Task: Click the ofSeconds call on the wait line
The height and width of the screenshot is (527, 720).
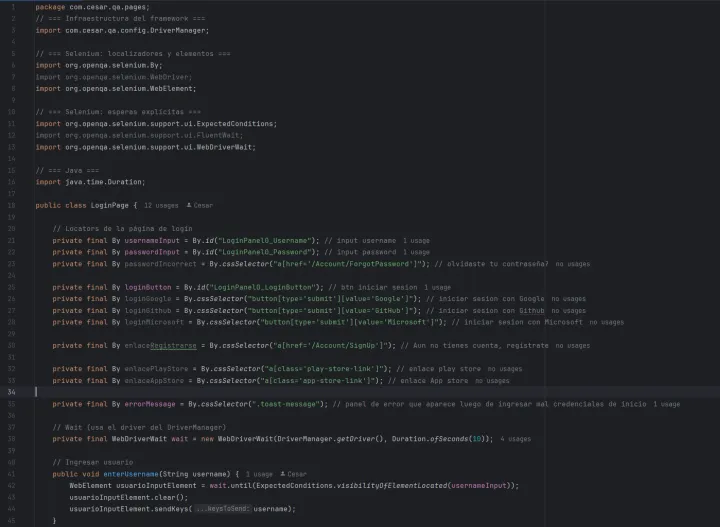Action: 449,439
